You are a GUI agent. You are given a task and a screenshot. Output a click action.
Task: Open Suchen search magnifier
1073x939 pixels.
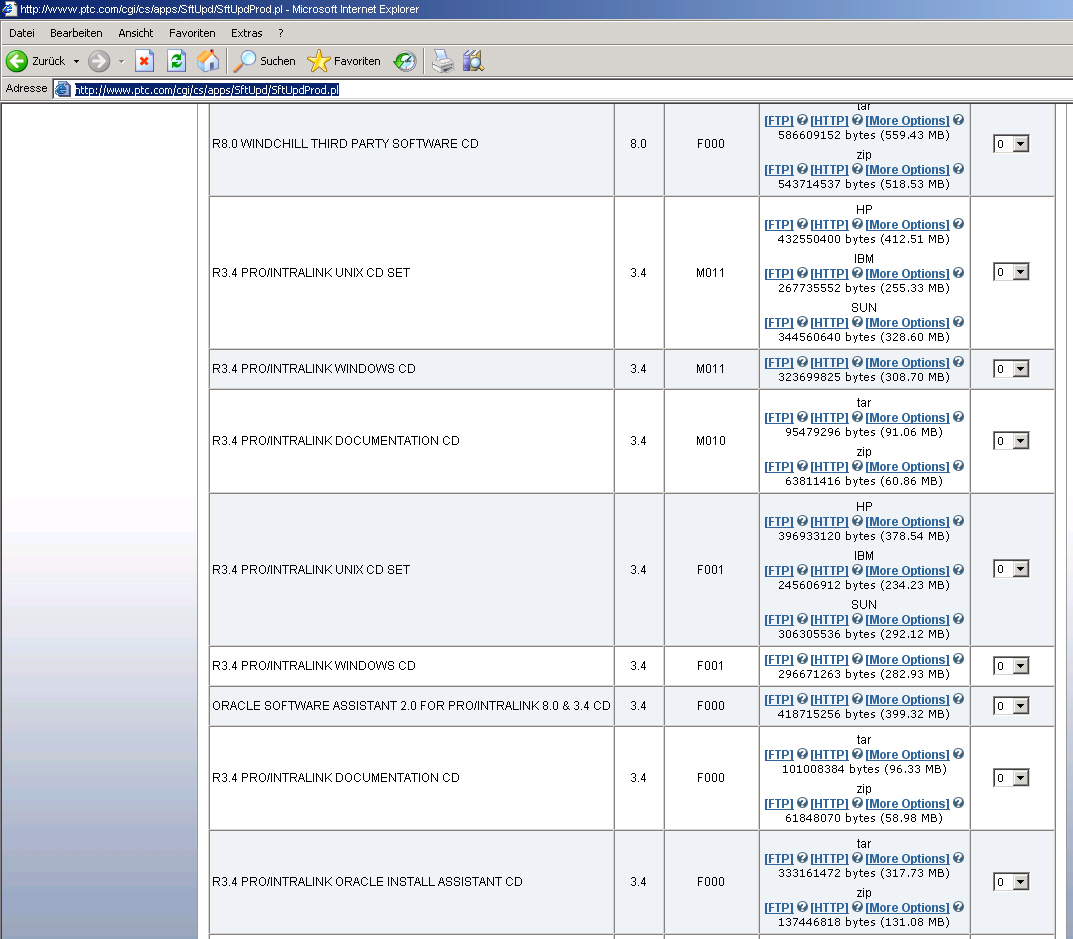(244, 61)
